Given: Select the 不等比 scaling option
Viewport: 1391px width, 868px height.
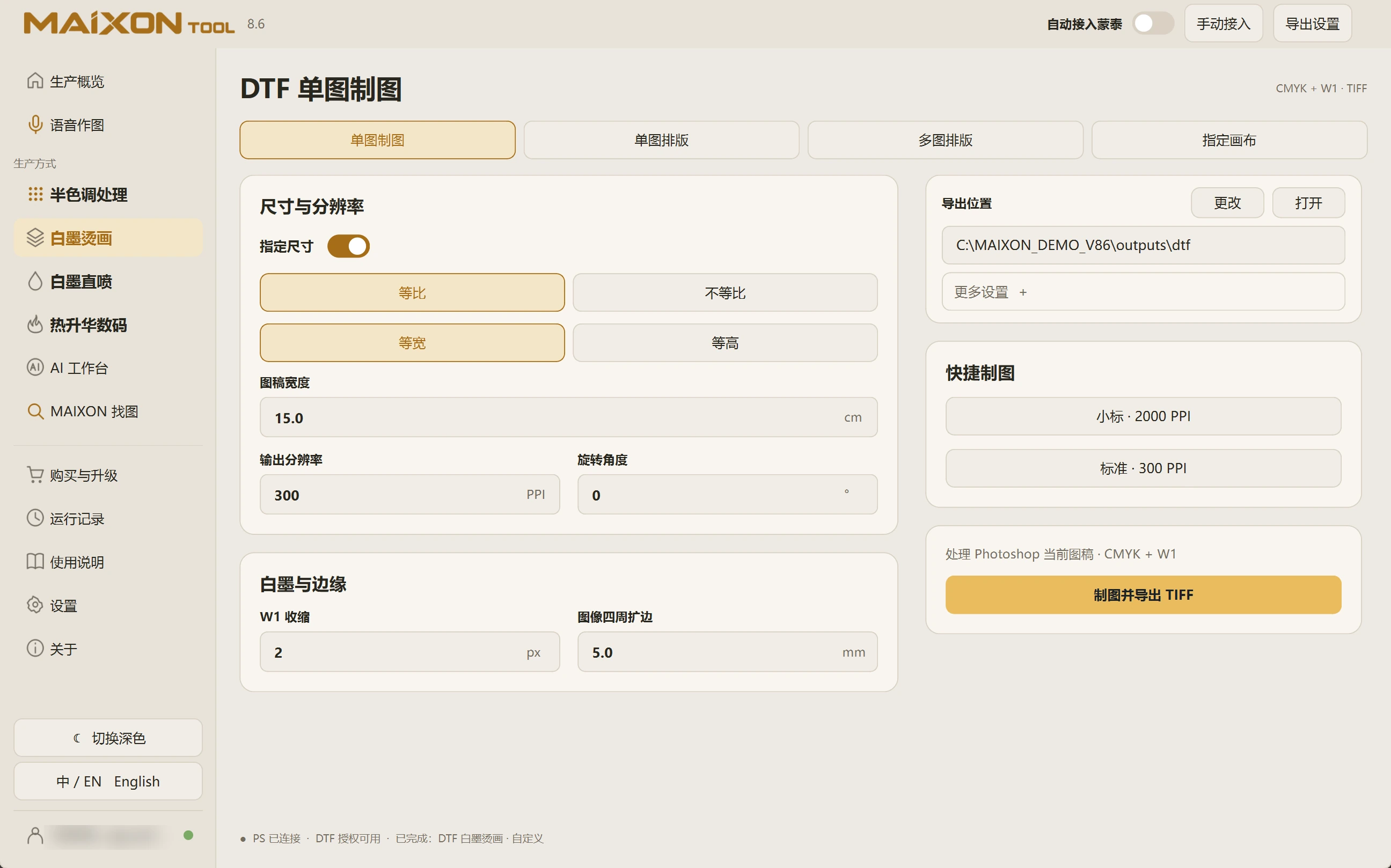Looking at the screenshot, I should 725,293.
